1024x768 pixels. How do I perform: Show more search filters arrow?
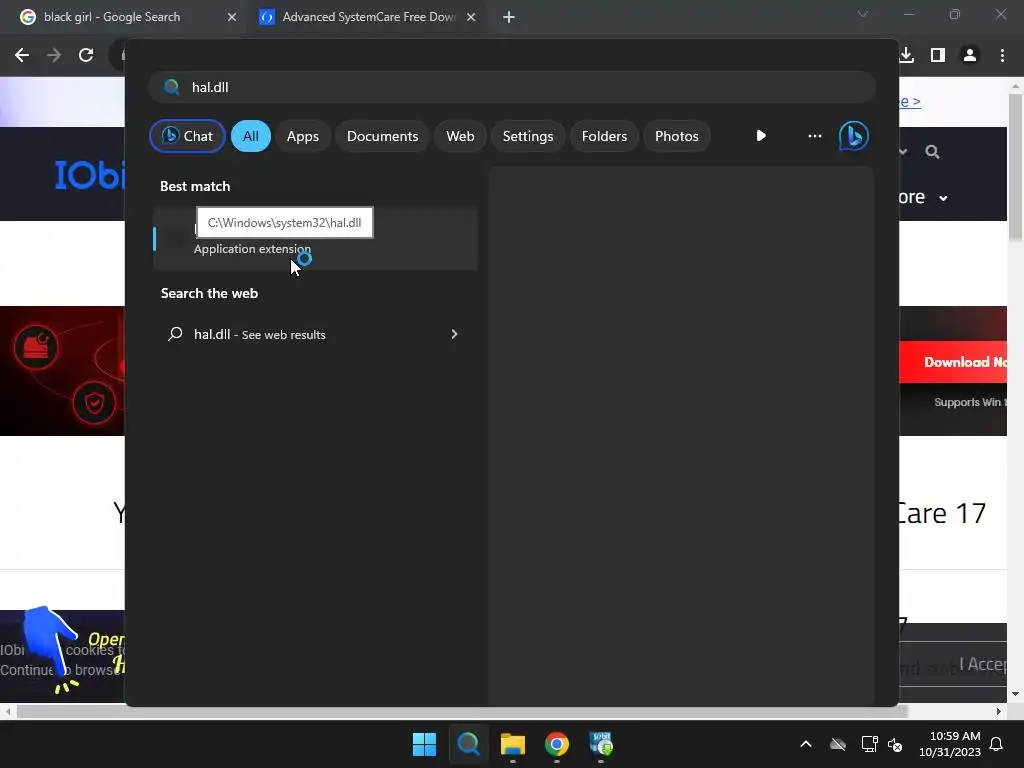761,136
